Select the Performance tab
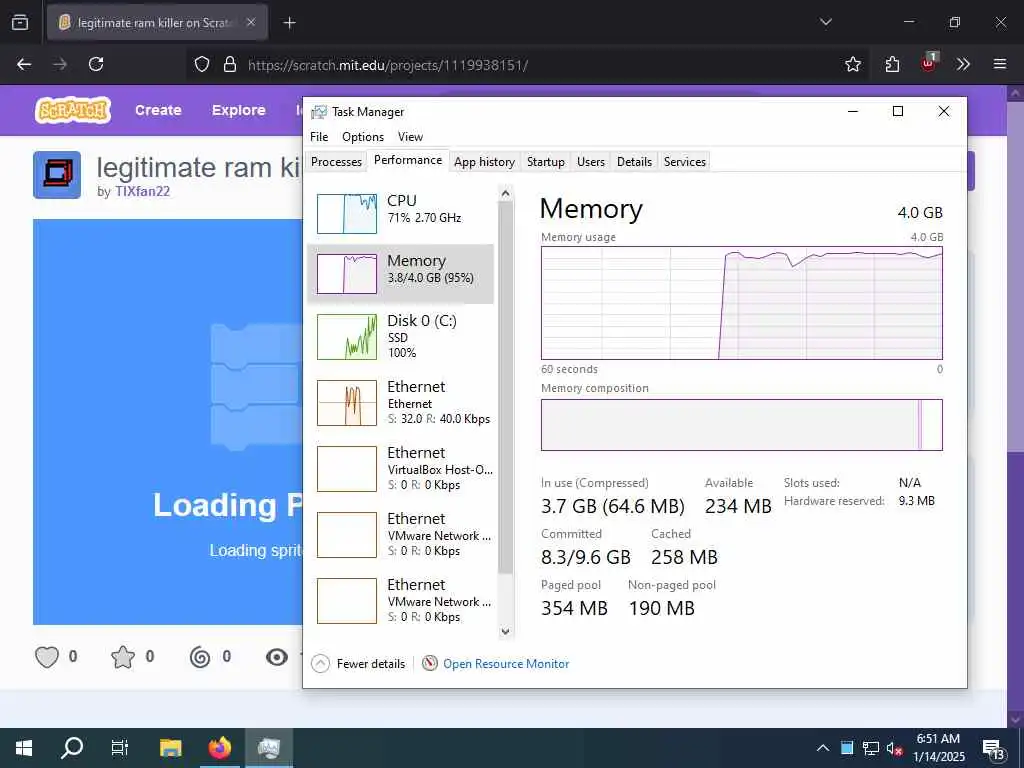 (x=408, y=160)
